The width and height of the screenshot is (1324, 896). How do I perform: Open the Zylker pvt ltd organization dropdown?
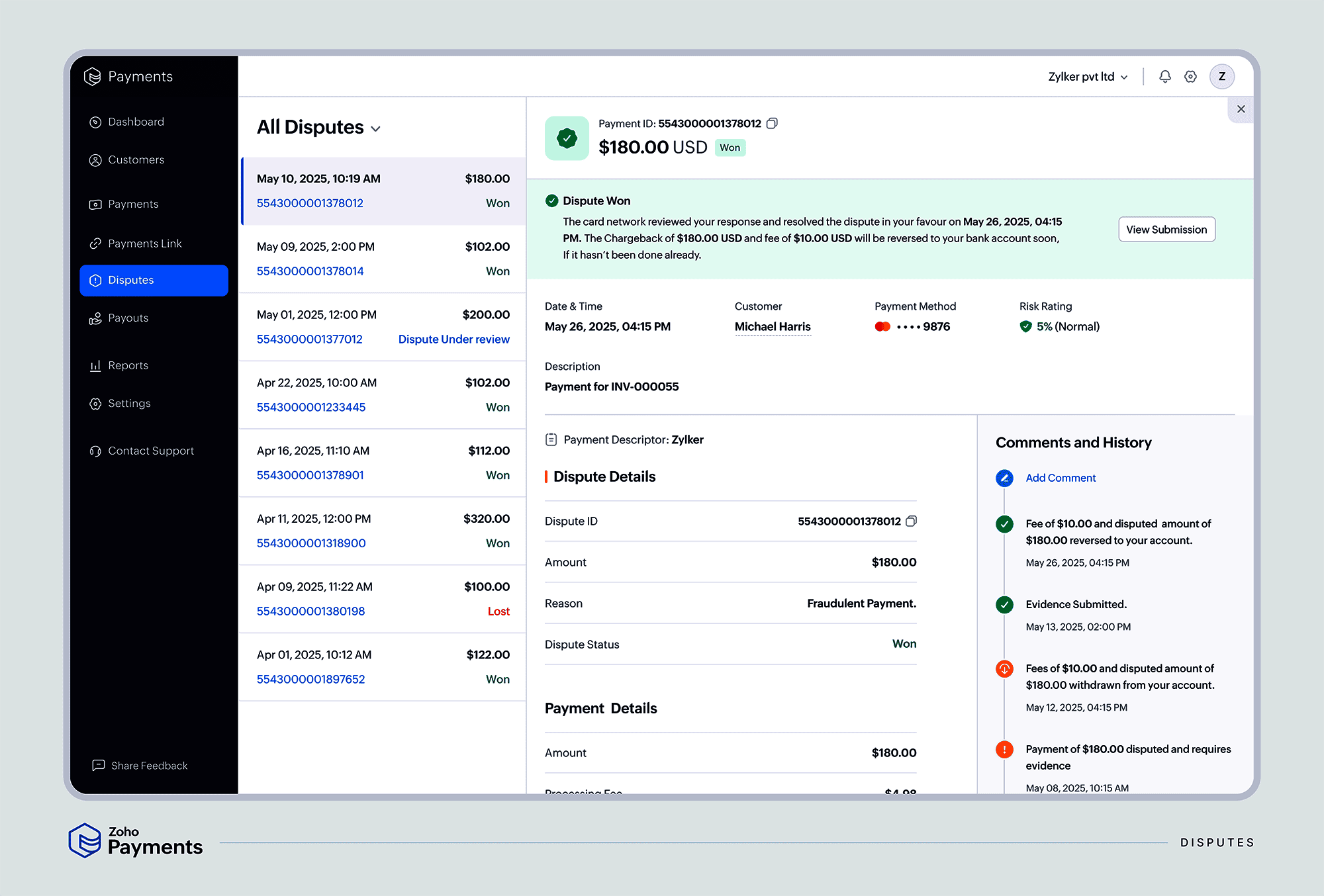tap(1086, 76)
